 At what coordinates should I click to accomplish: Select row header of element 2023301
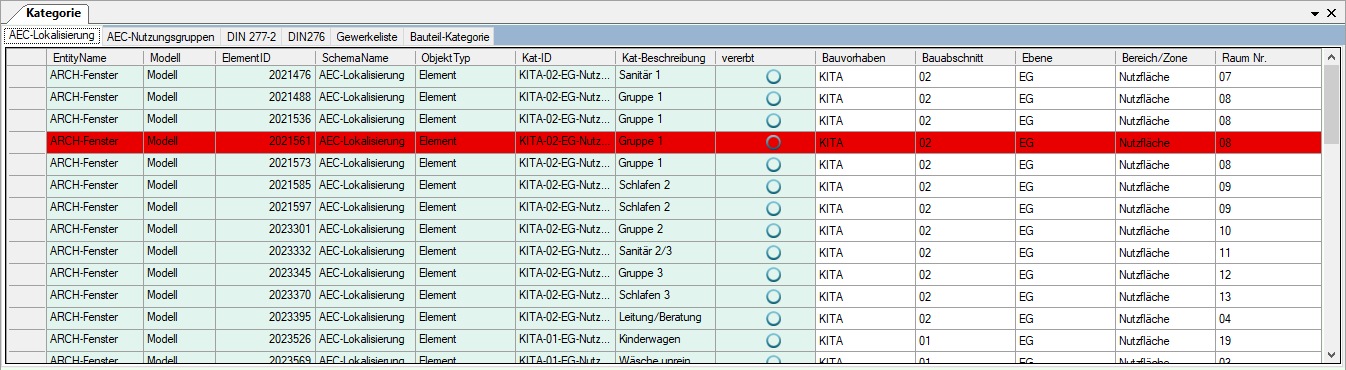point(27,230)
